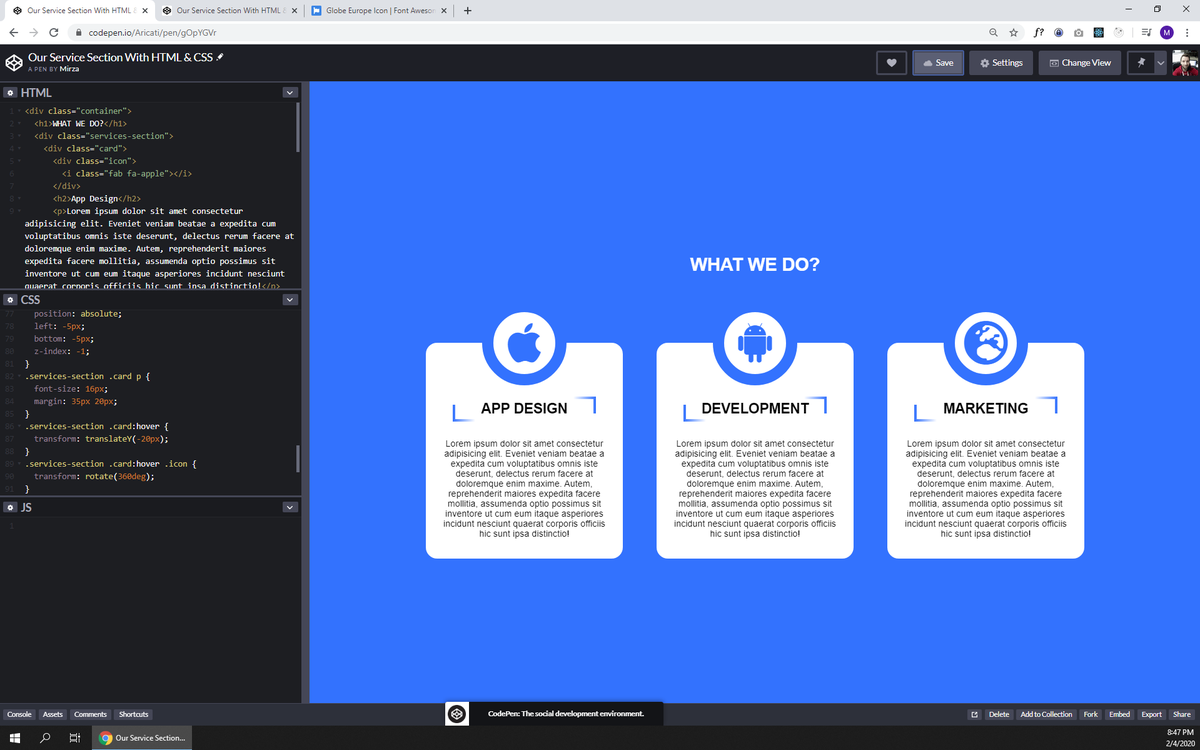Pin this pen with the pushpin button
Image resolution: width=1200 pixels, height=750 pixels.
pyautogui.click(x=1140, y=63)
